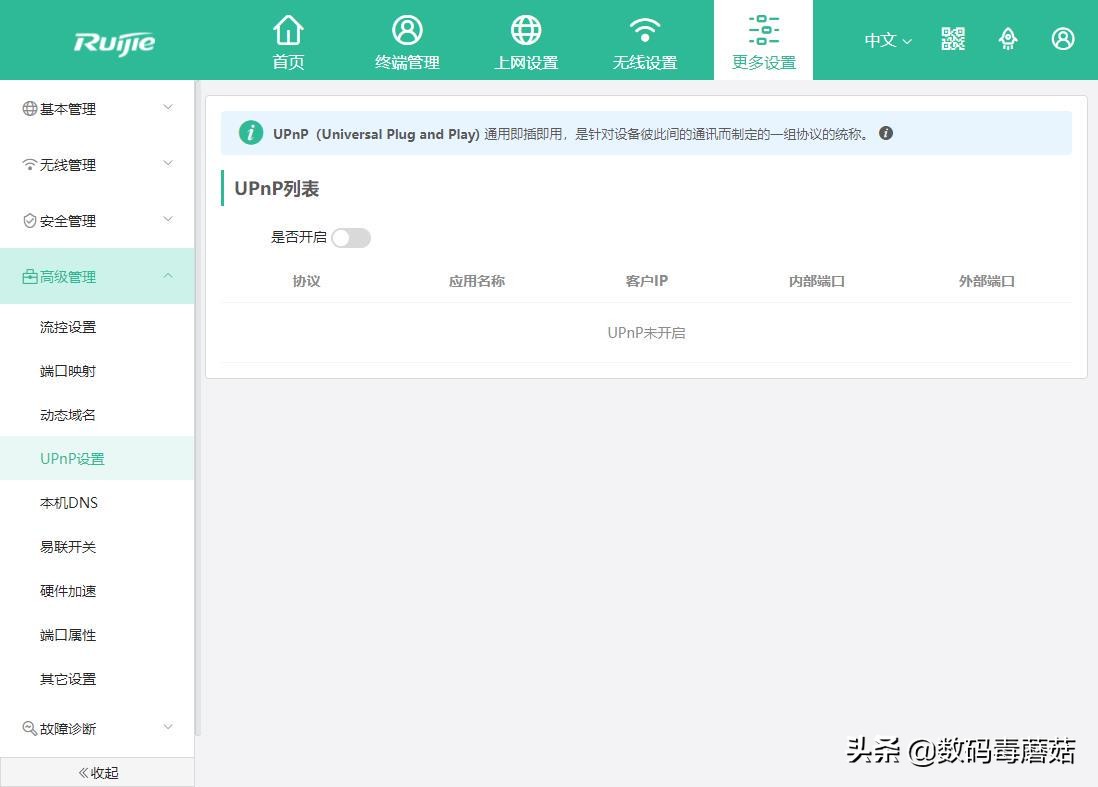Viewport: 1098px width, 787px height.
Task: Click the 安全管理 collapse chevron
Action: pos(167,220)
